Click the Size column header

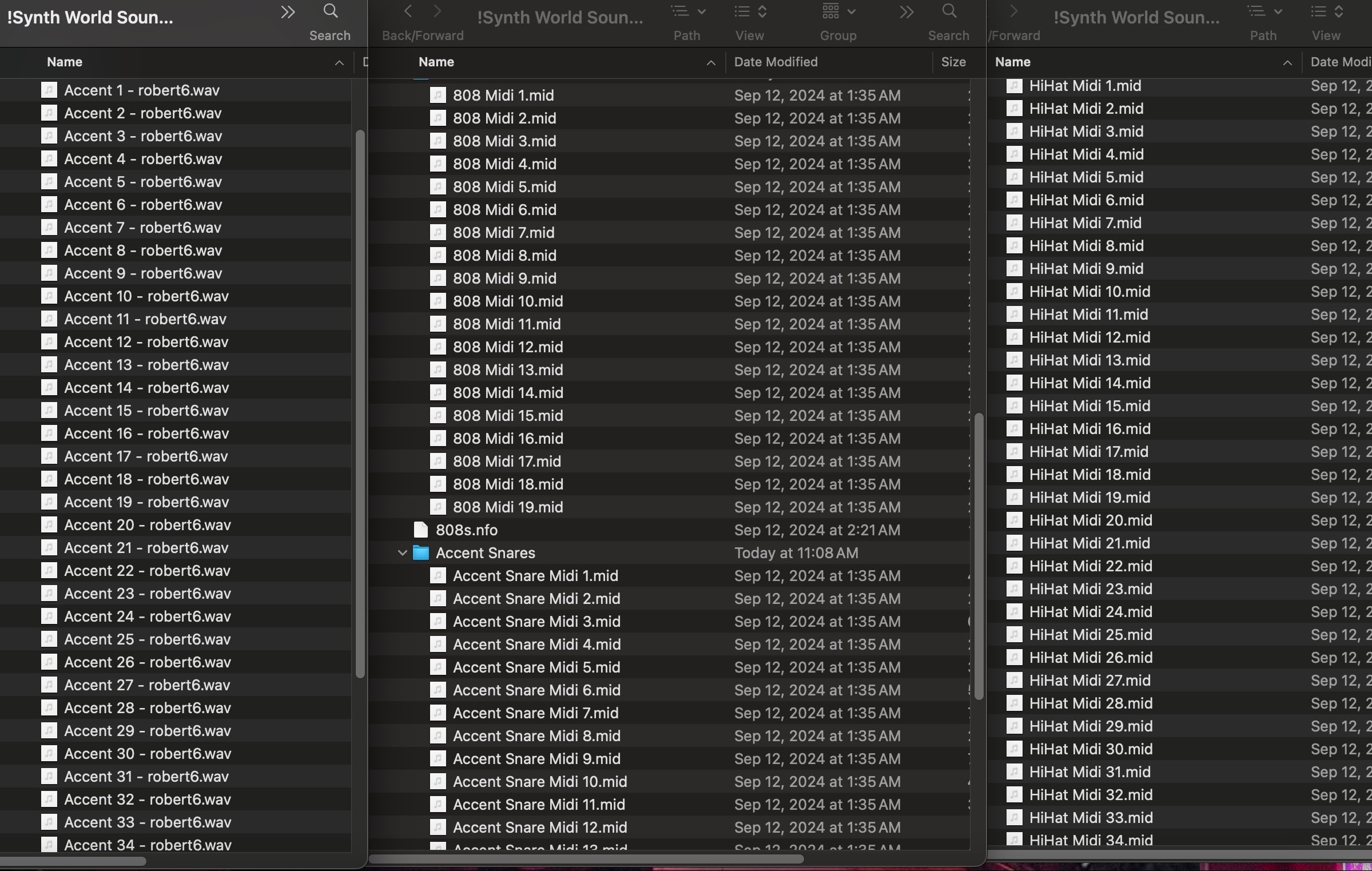(x=953, y=62)
